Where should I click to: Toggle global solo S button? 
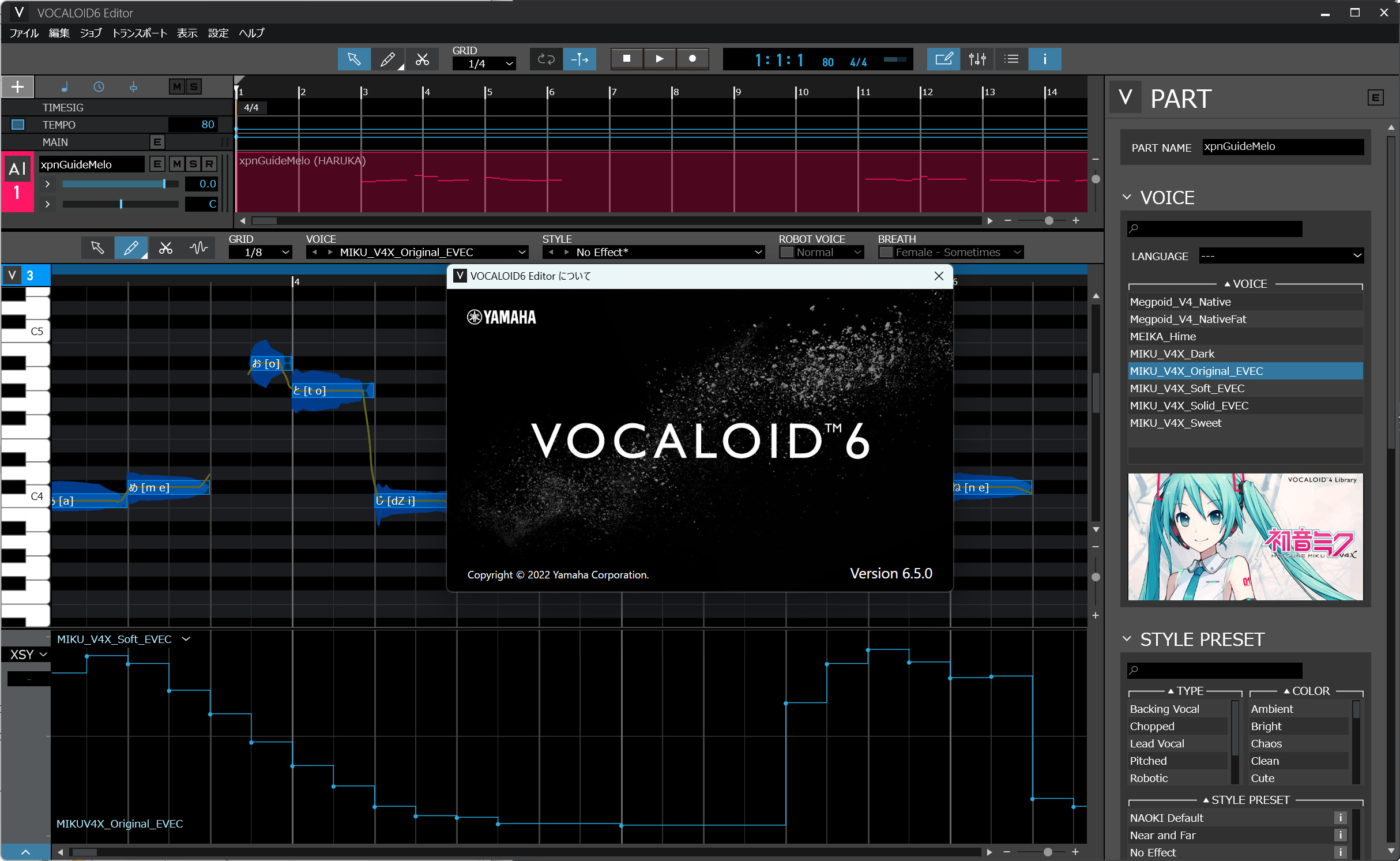point(194,87)
